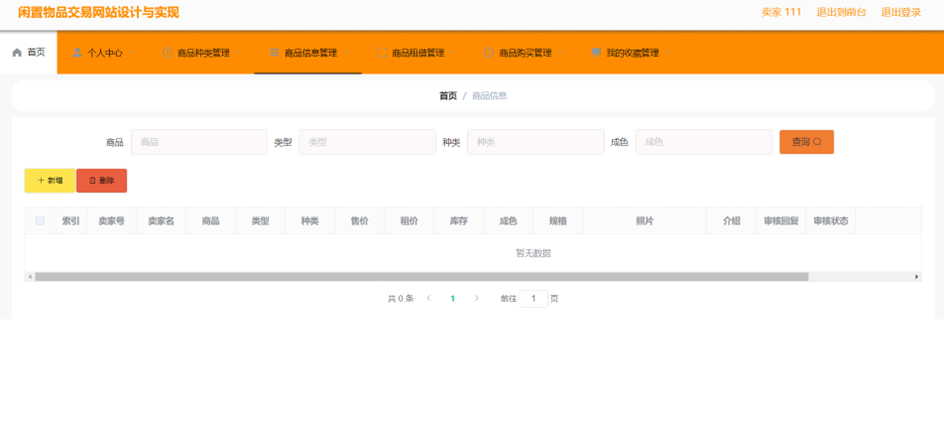Expand the 我的收藏管理 dropdown chevron

tap(668, 53)
